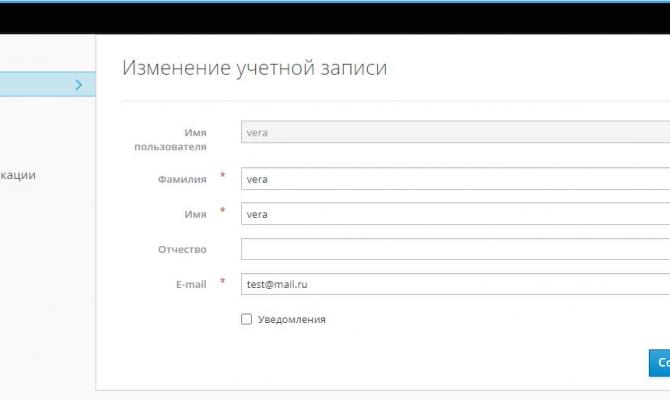
Task: Click the Фамилия field label
Action: (x=185, y=179)
